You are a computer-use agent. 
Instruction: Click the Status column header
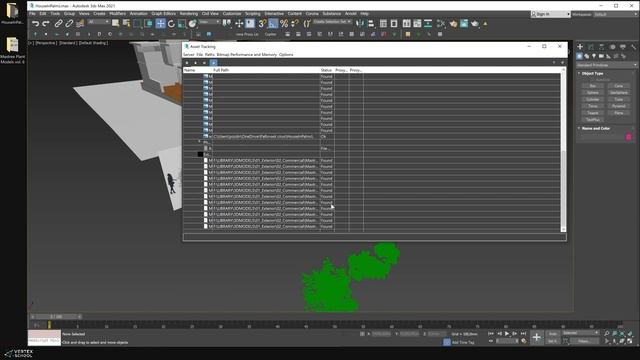(327, 70)
